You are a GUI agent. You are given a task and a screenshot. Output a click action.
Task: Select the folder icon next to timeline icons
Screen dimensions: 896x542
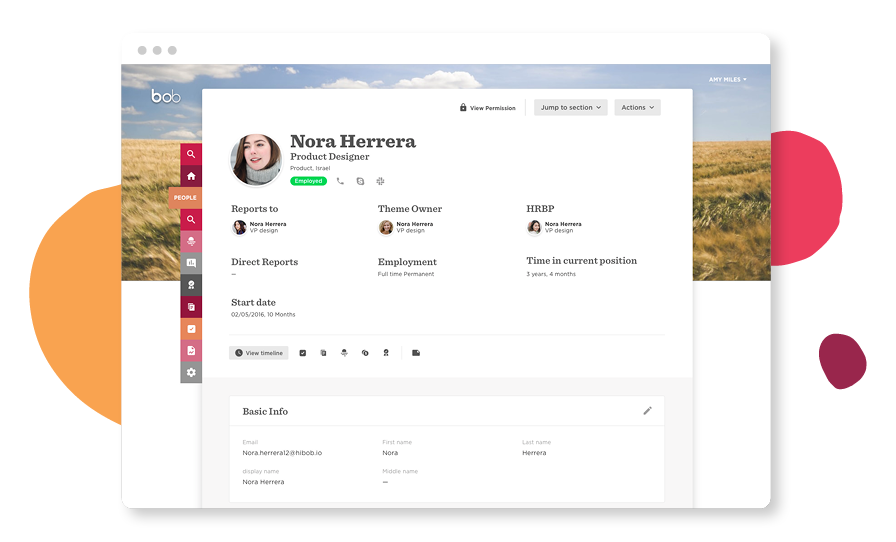click(416, 353)
